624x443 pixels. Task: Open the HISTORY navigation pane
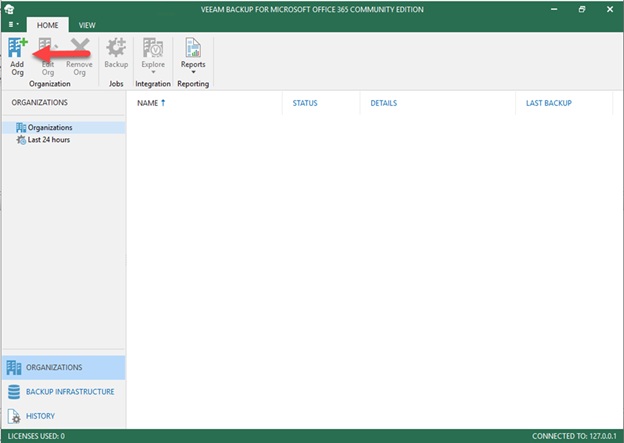[x=64, y=416]
